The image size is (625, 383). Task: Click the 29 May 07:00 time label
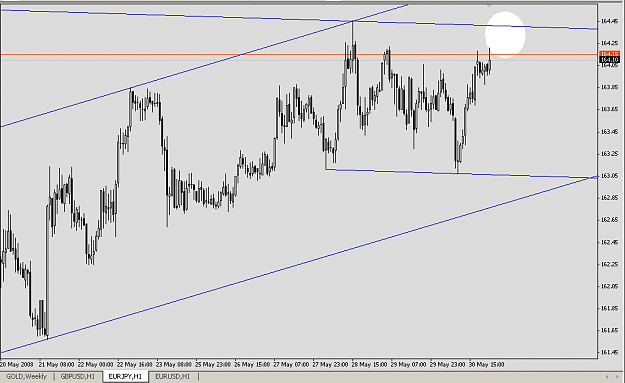[x=408, y=365]
